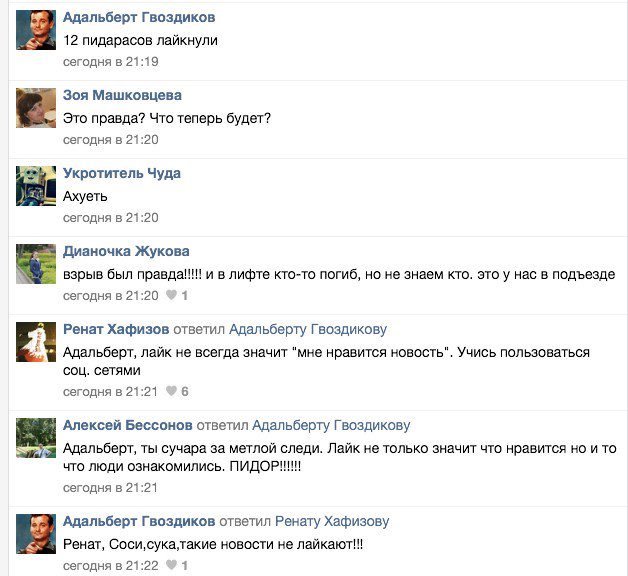Click Ренат Хафизов's author name link
Image resolution: width=628 pixels, height=576 pixels.
pos(116,329)
